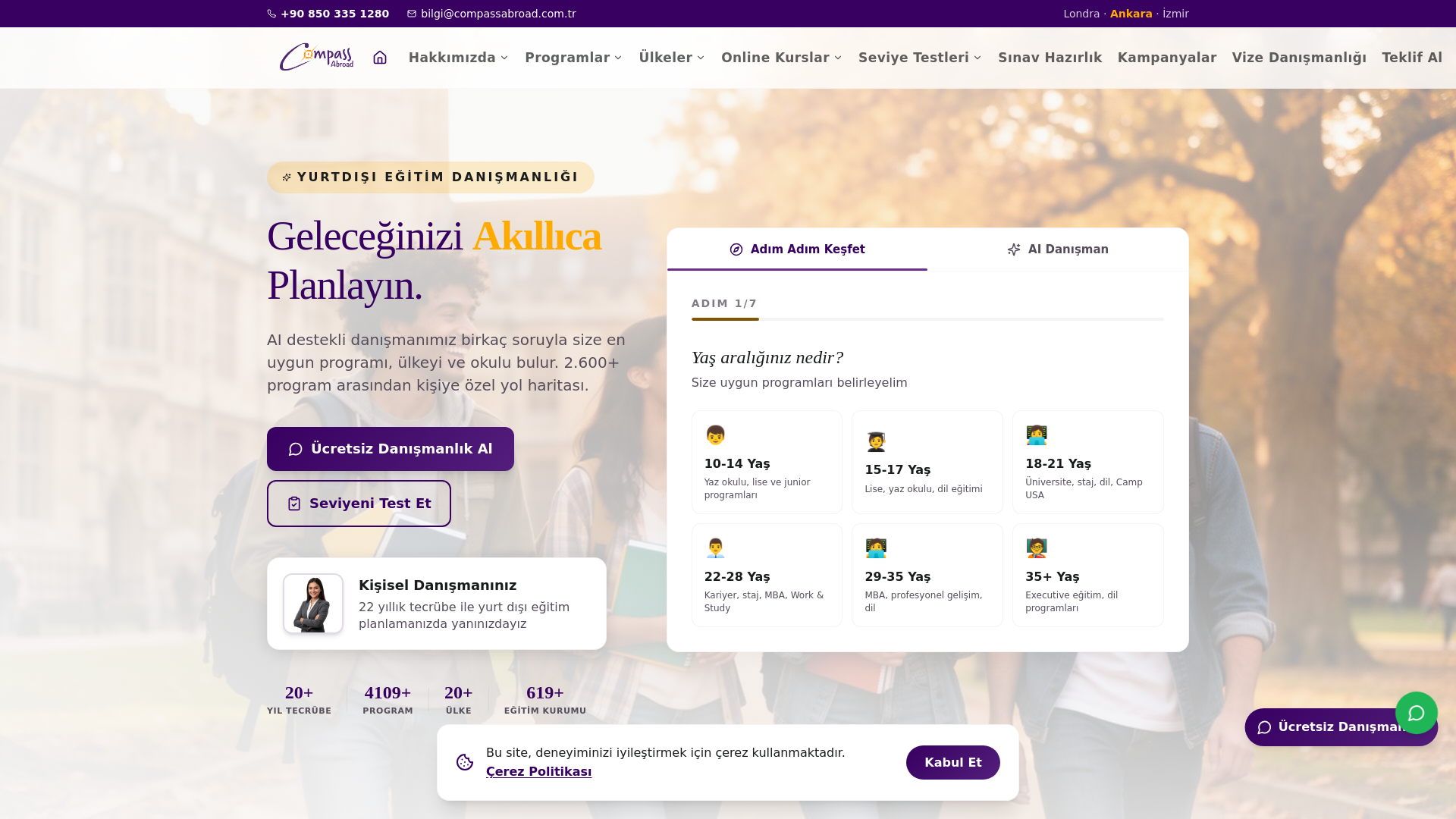Click 'Yaş aralığınız nedir?' question text

pyautogui.click(x=767, y=358)
